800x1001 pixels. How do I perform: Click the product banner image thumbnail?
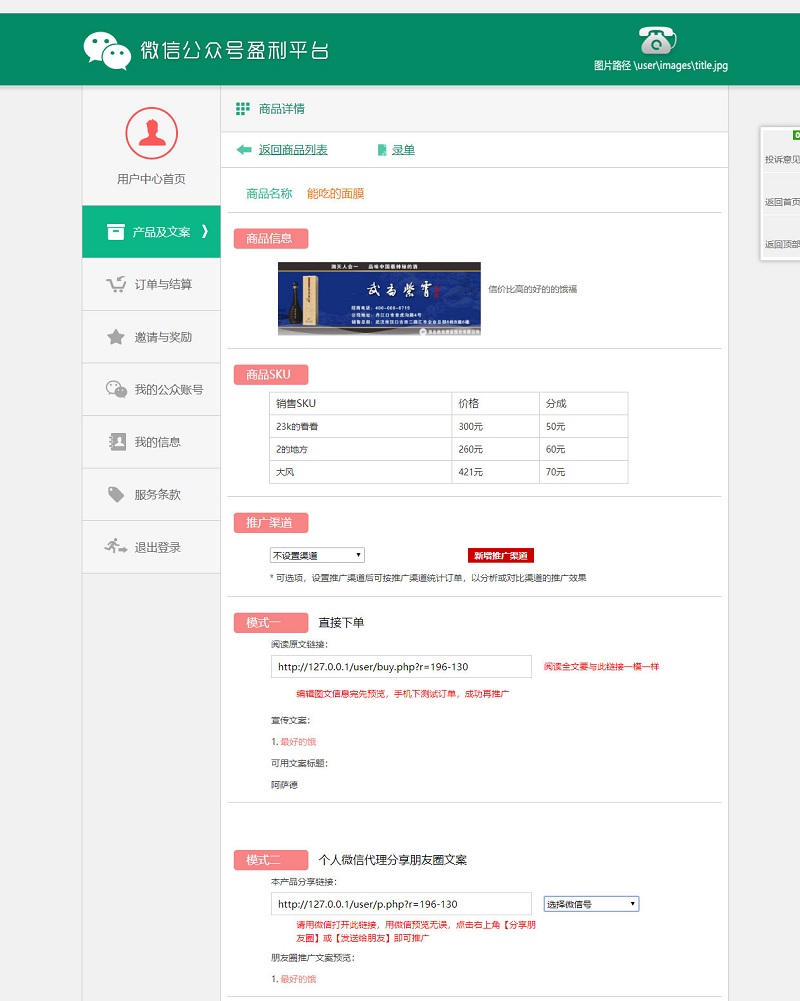[x=379, y=298]
